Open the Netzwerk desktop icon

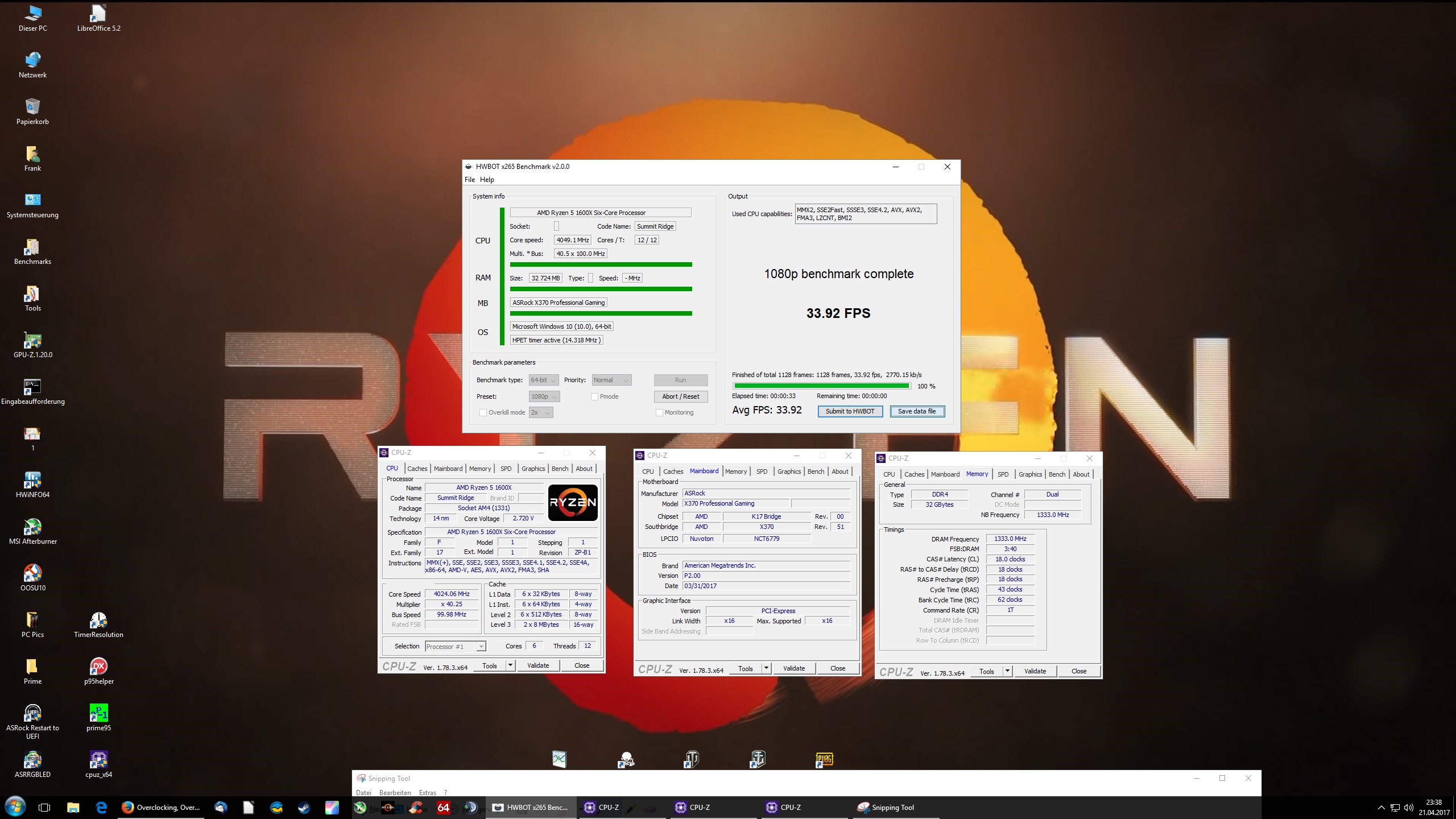pyautogui.click(x=32, y=64)
